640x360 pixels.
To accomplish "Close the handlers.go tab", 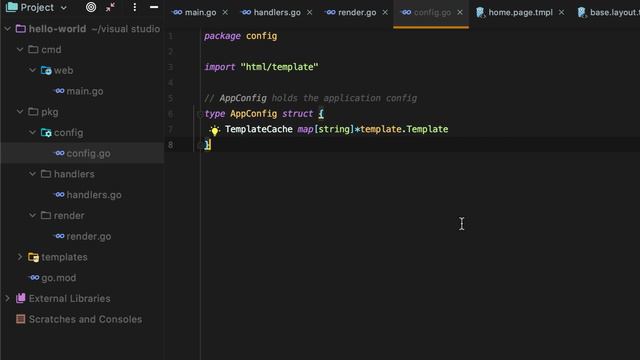I will click(x=309, y=13).
